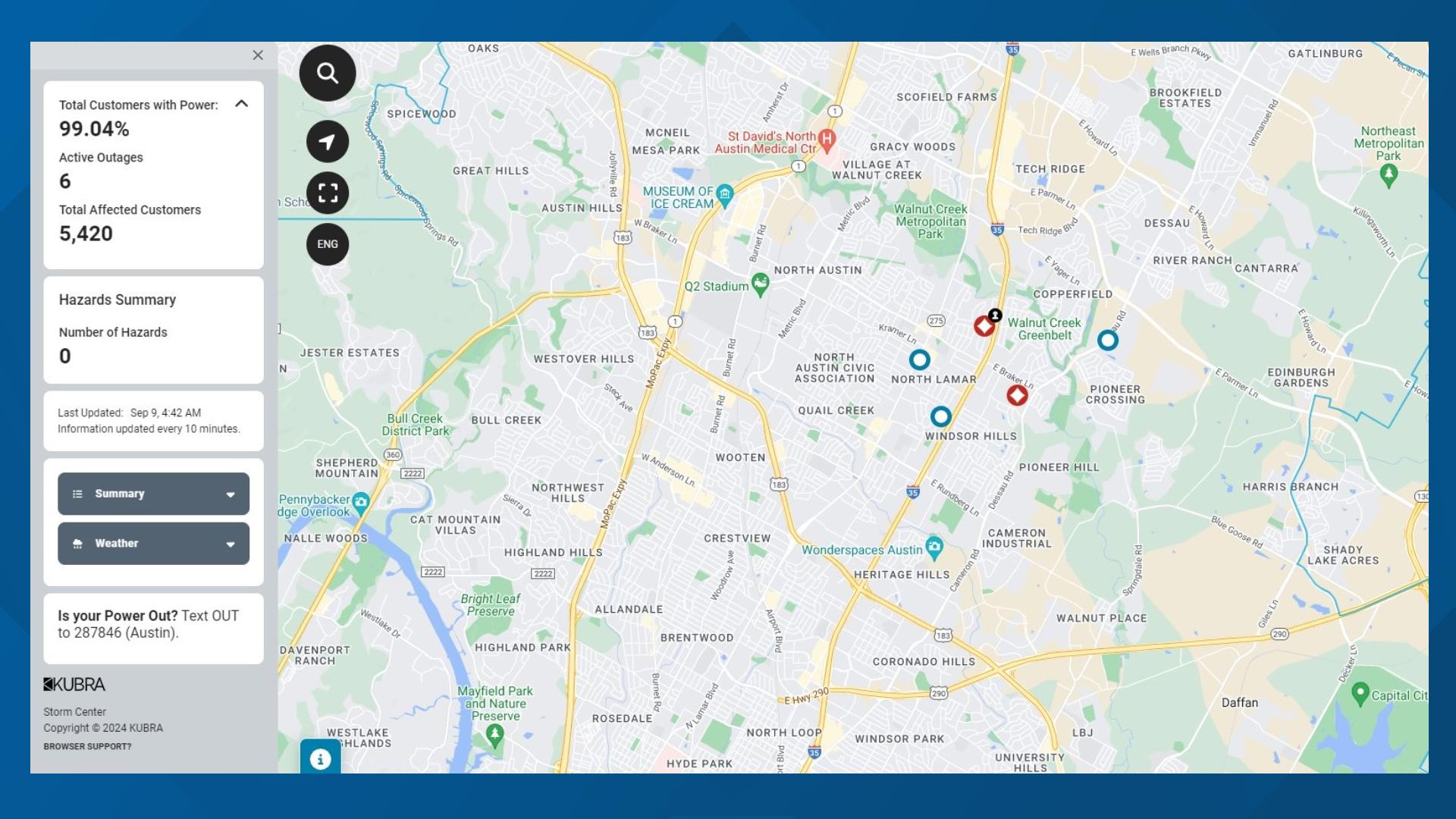Viewport: 1456px width, 819px height.
Task: Toggle the Hazards Summary section
Action: pyautogui.click(x=151, y=300)
